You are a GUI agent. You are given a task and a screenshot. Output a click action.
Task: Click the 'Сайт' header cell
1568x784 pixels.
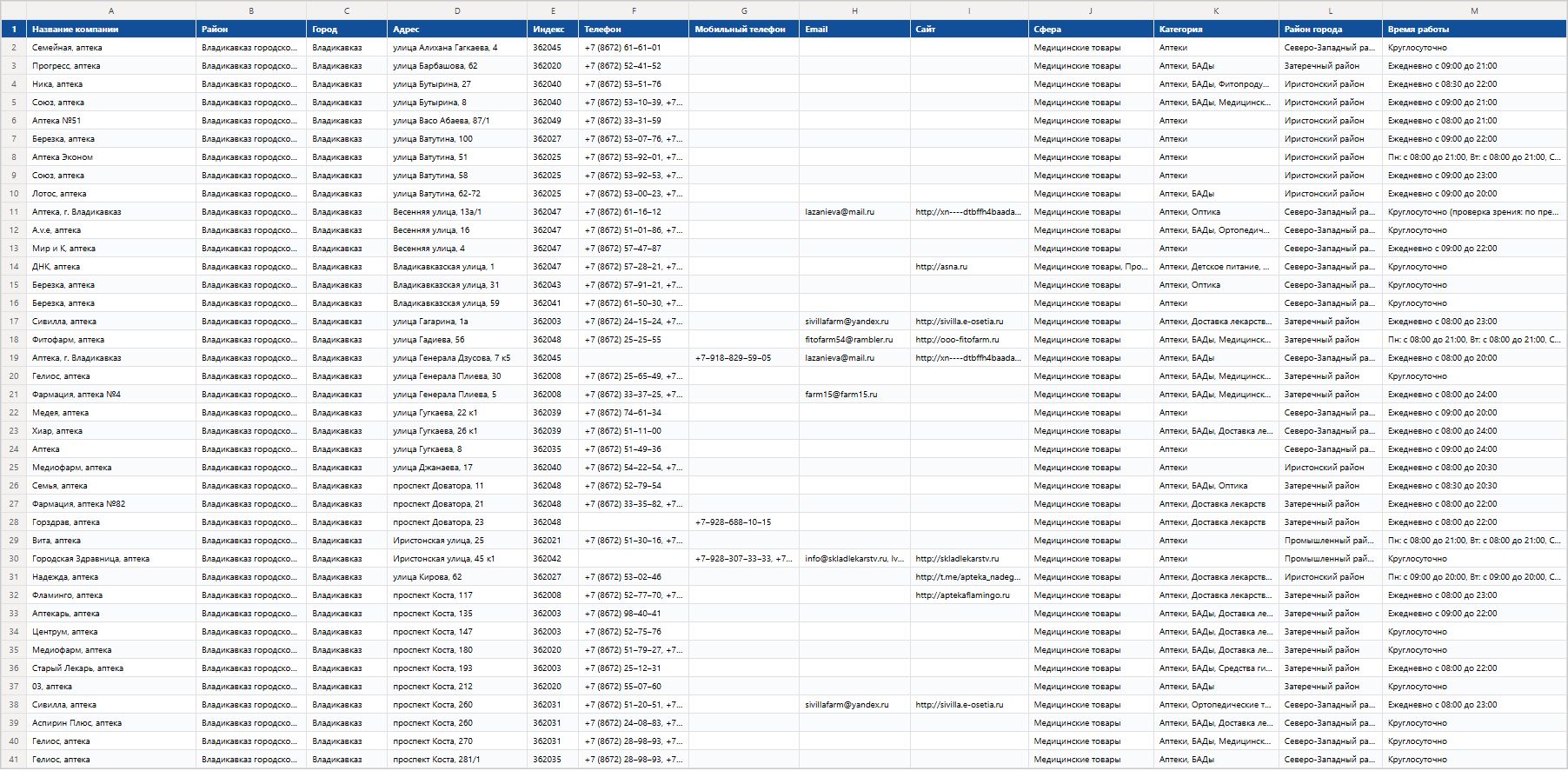969,29
